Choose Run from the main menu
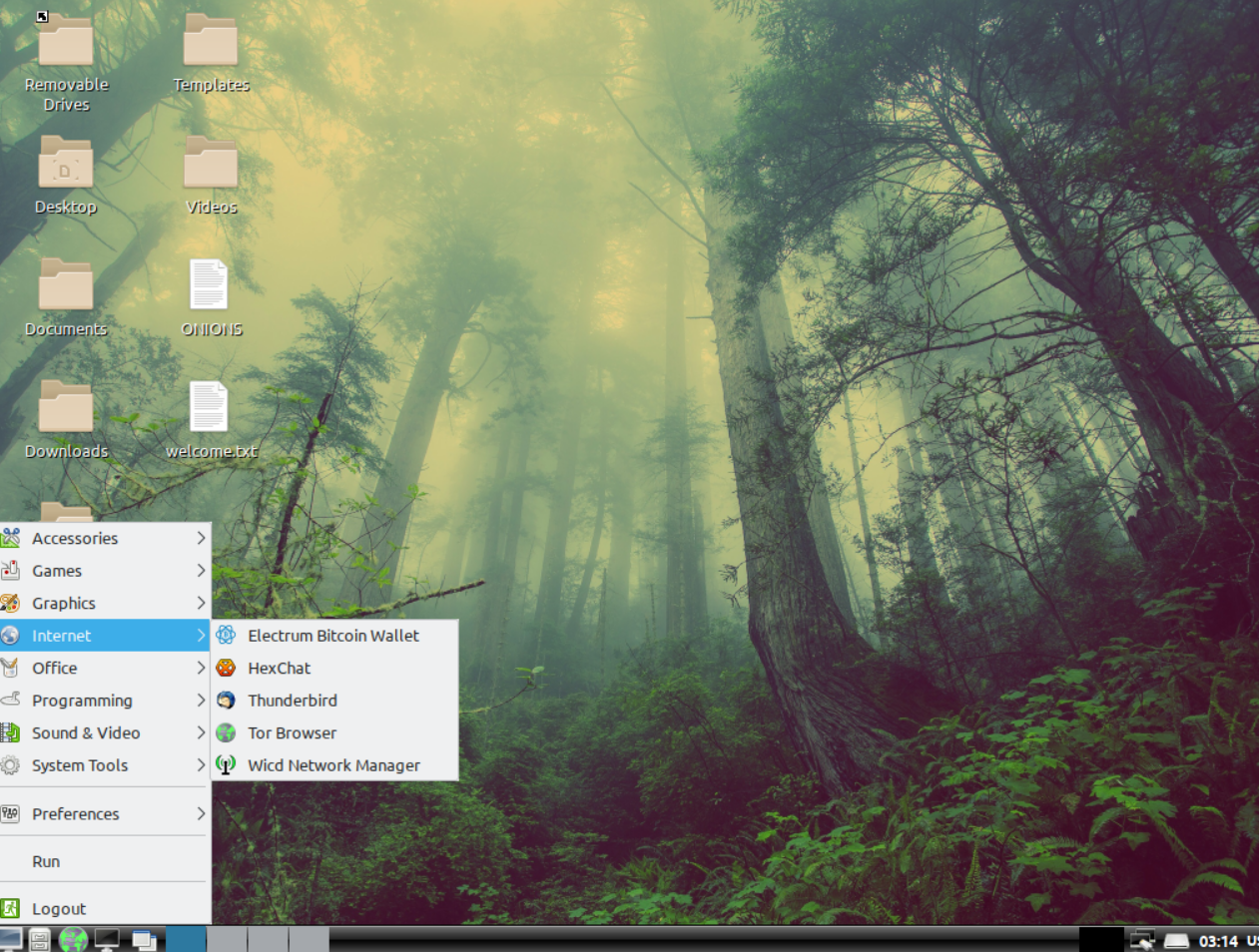This screenshot has width=1259, height=952. [105, 861]
